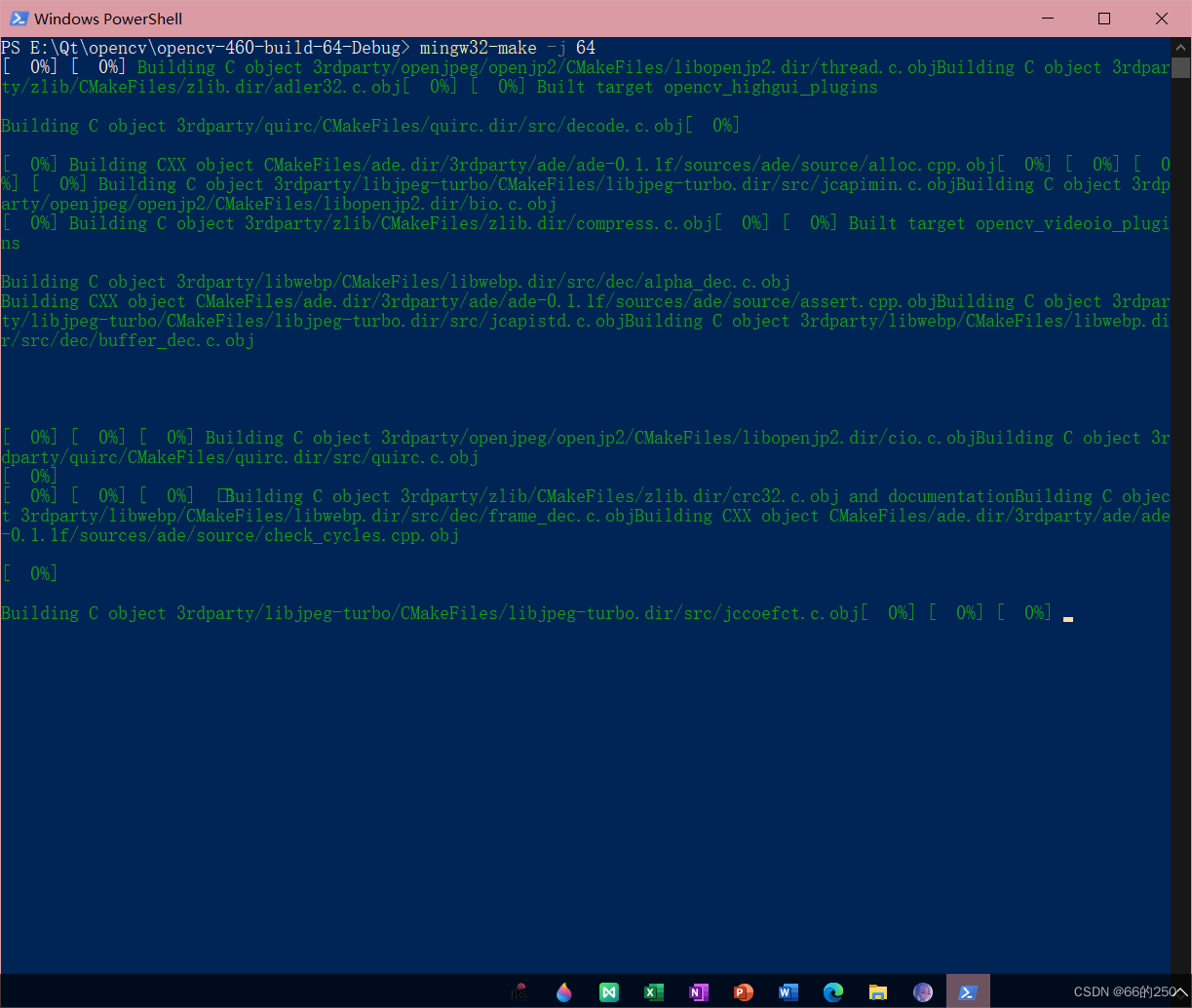Click the PowerShell icon in the title bar
The height and width of the screenshot is (1008, 1192).
click(19, 19)
